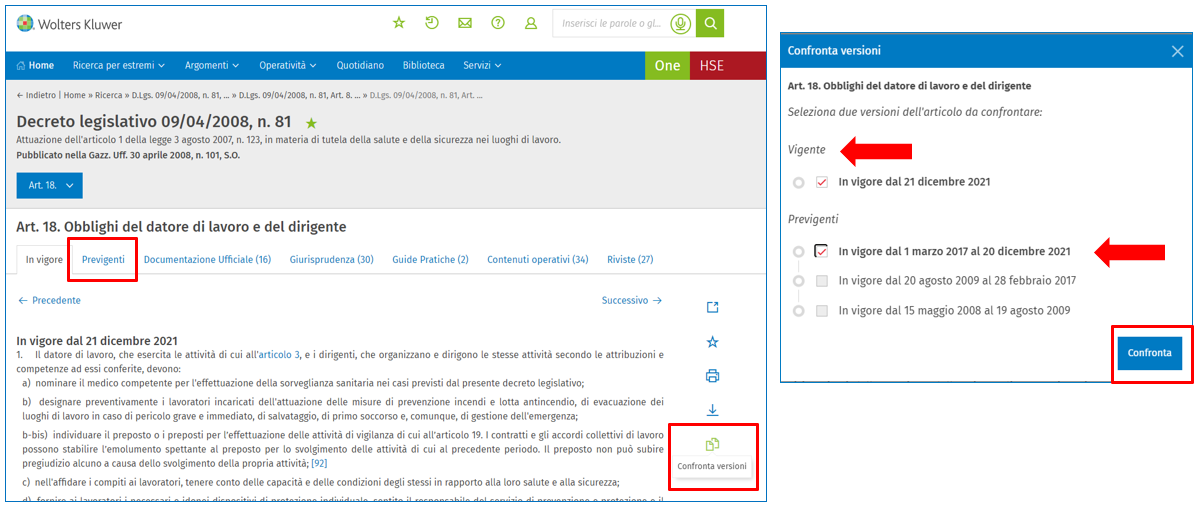Toggle the 1 marzo 2017 version checkbox
1202x510 pixels.
[x=821, y=252]
